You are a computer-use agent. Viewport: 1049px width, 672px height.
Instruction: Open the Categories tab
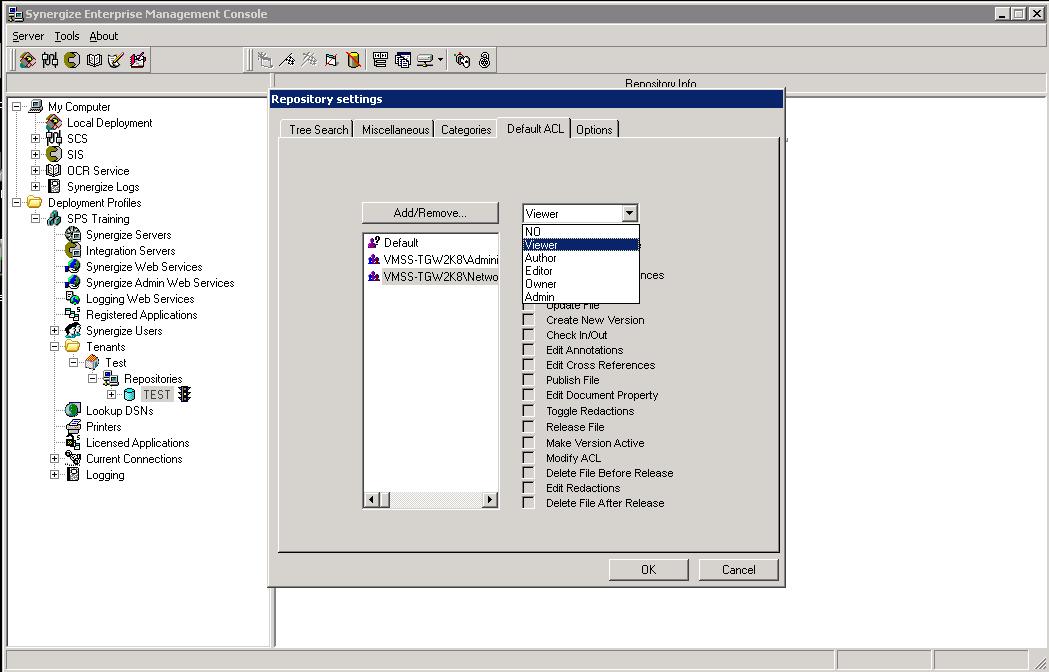coord(466,129)
